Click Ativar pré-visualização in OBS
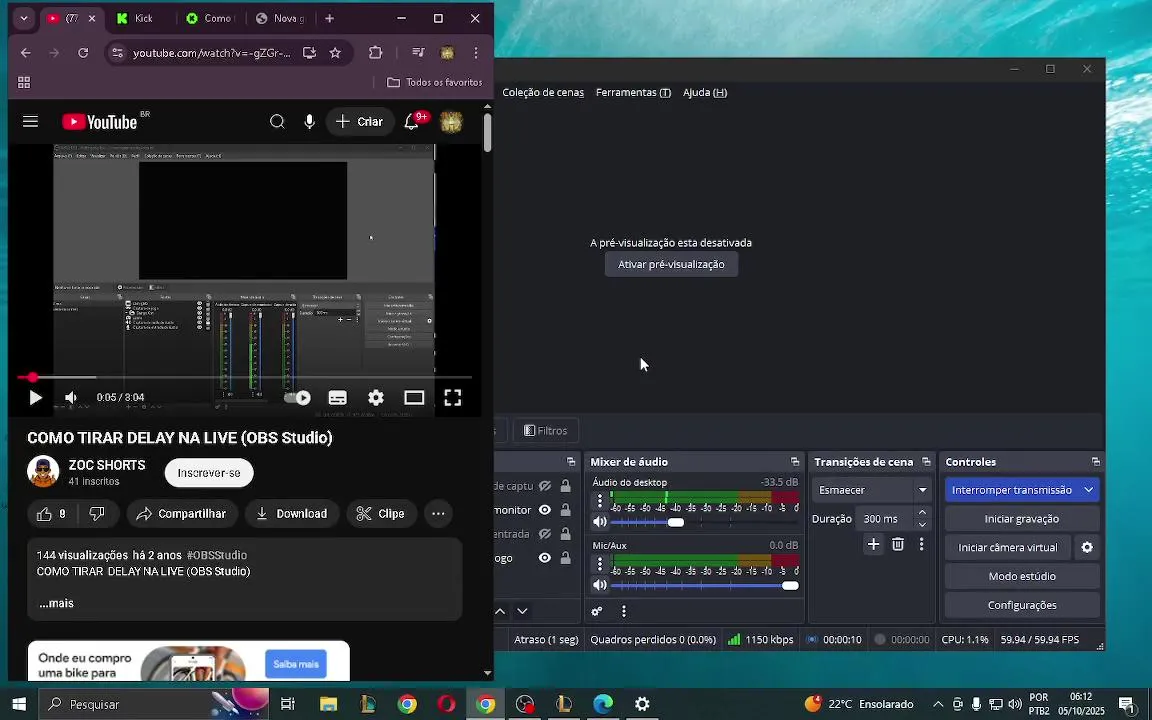This screenshot has height=720, width=1152. [x=672, y=264]
